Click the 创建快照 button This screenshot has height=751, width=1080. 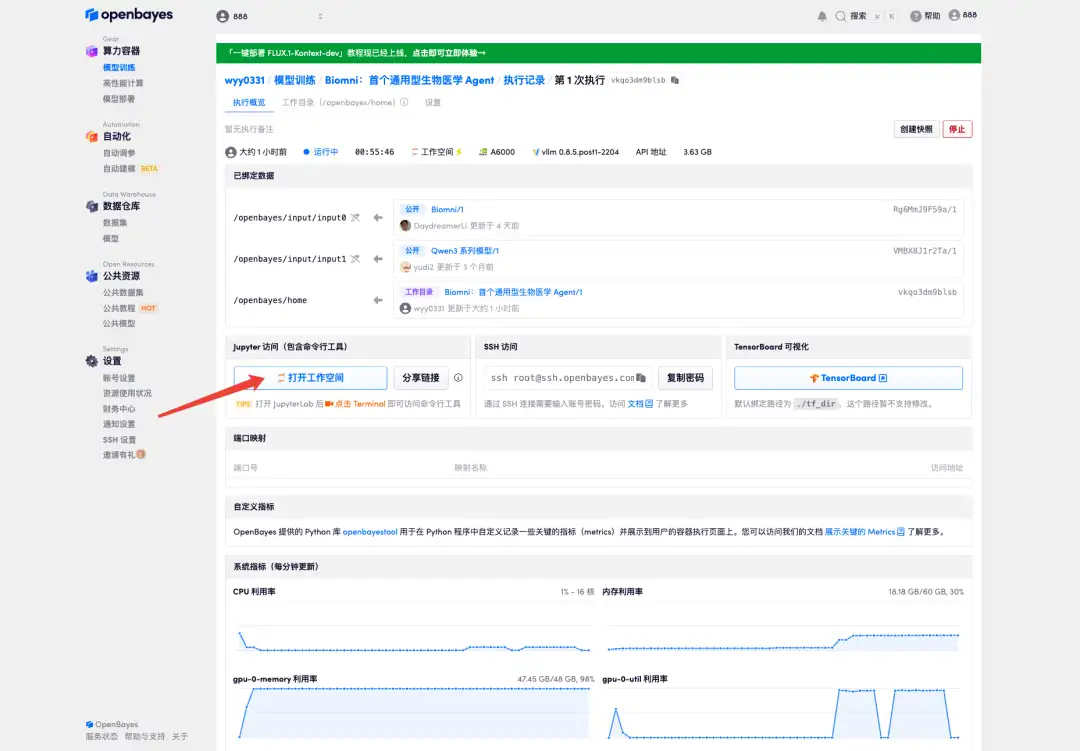[x=916, y=129]
